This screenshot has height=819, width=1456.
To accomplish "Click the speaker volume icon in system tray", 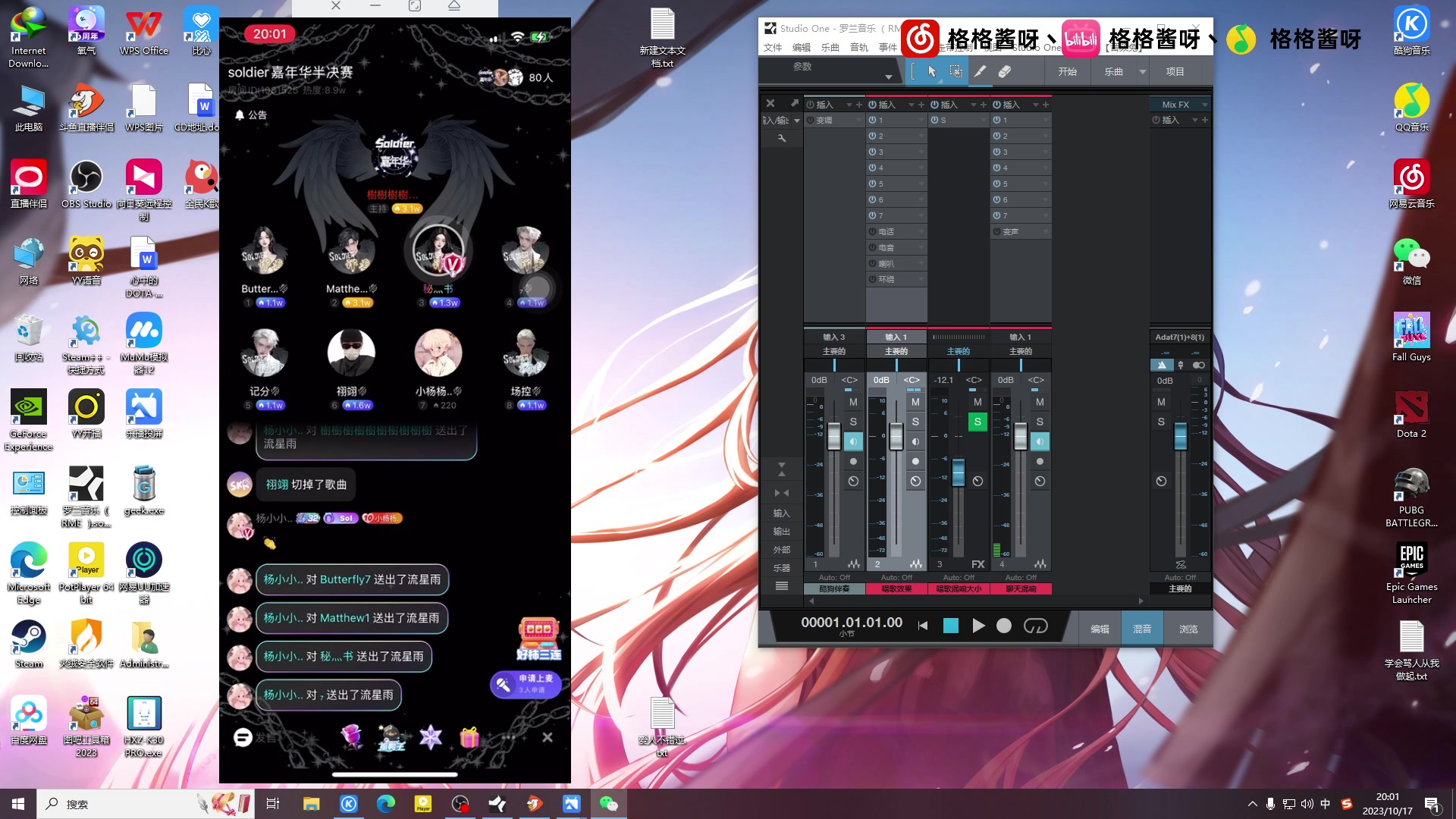I will [x=1307, y=804].
